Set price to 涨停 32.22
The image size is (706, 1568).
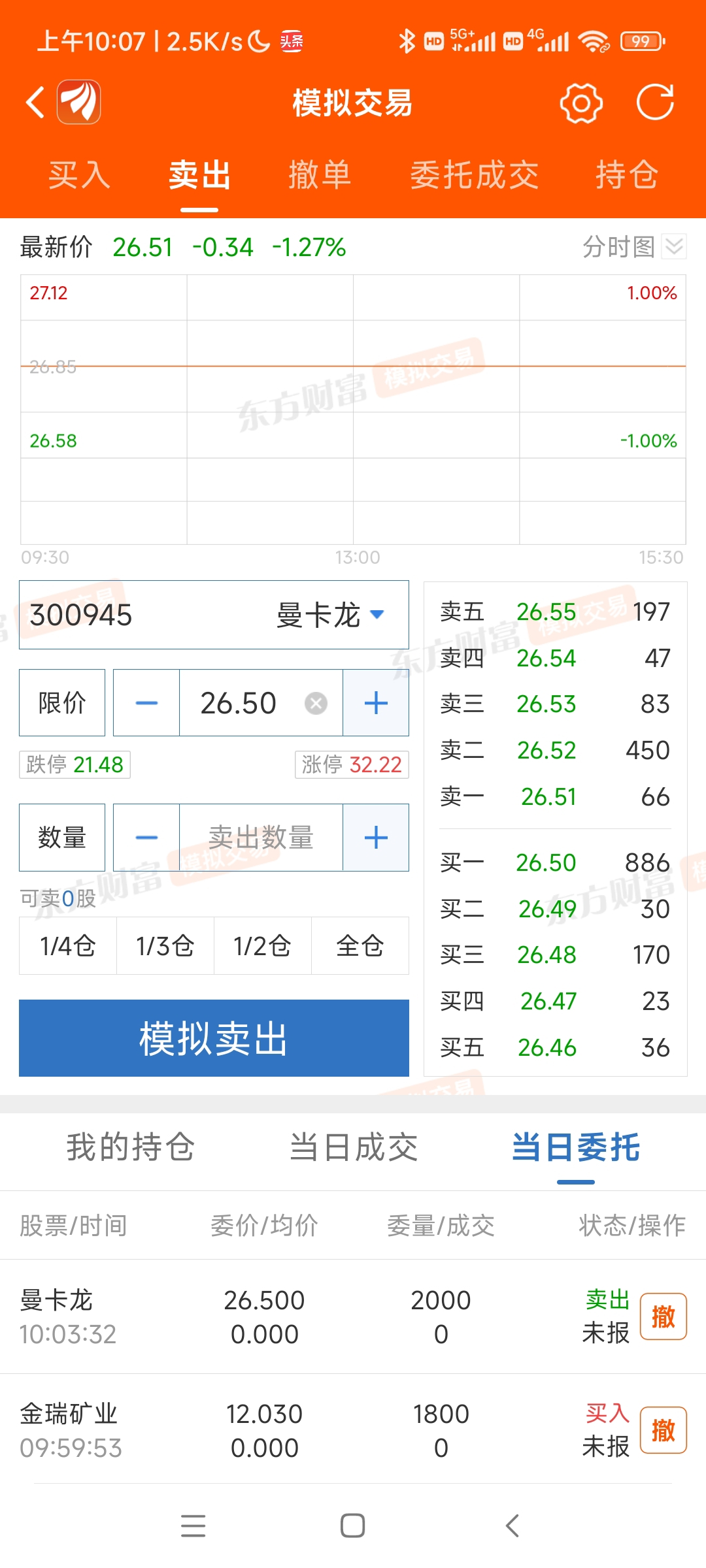[352, 764]
